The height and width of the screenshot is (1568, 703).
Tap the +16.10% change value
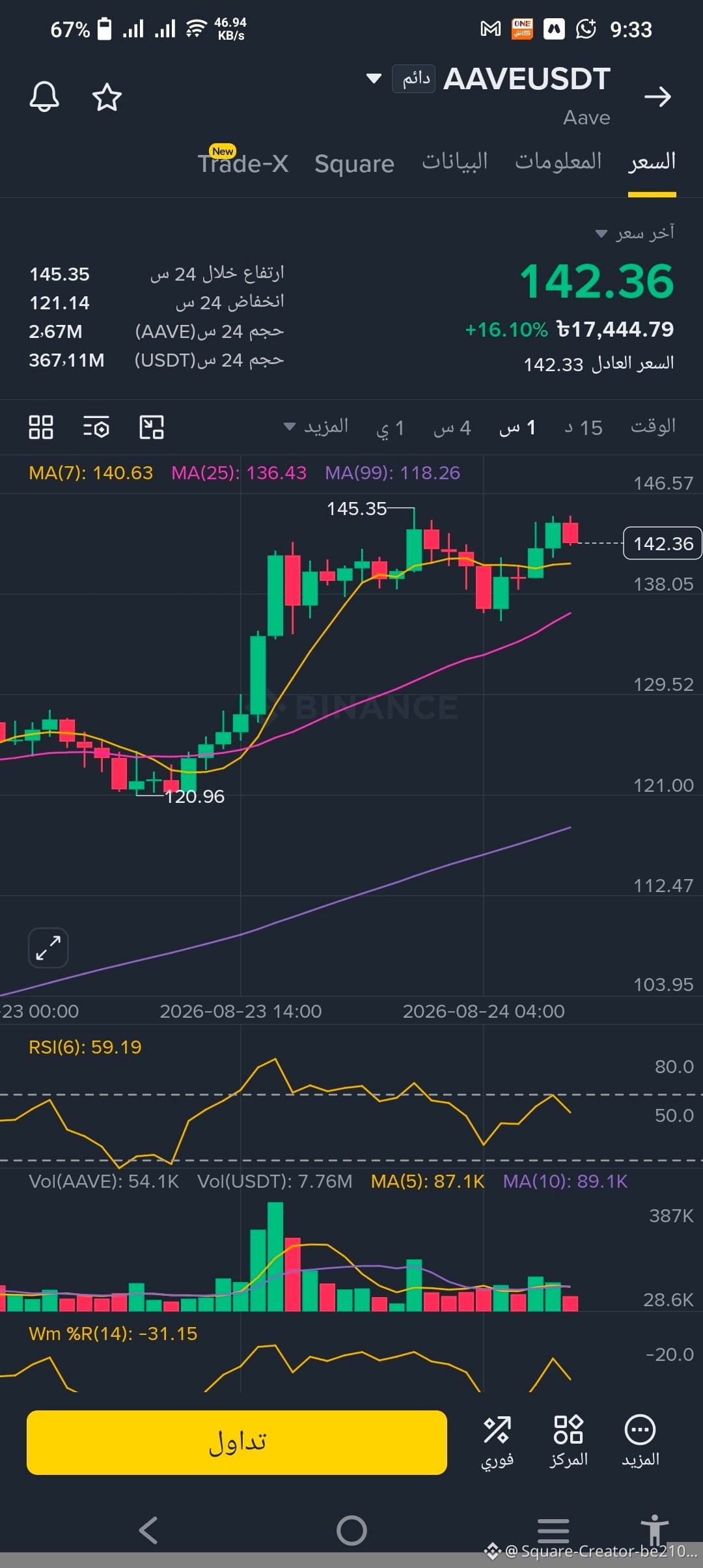click(506, 329)
